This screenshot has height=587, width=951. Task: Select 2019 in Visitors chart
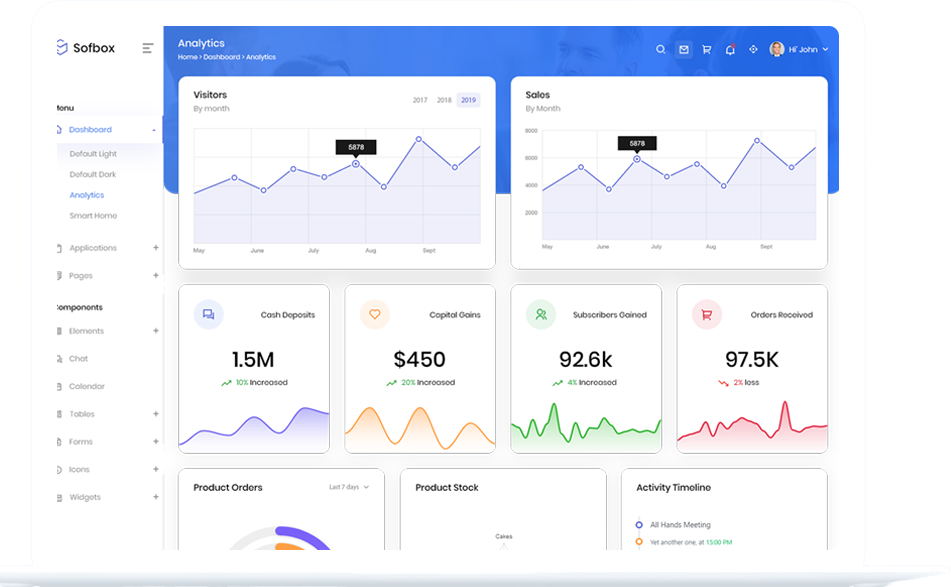point(468,100)
